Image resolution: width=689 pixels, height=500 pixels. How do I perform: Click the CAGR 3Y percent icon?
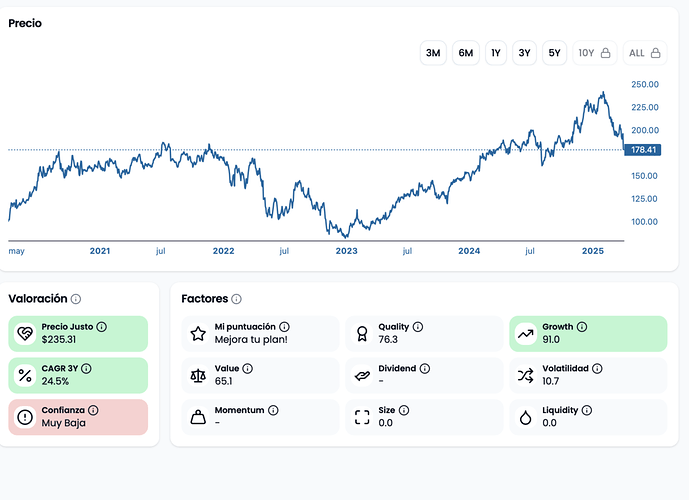point(25,375)
